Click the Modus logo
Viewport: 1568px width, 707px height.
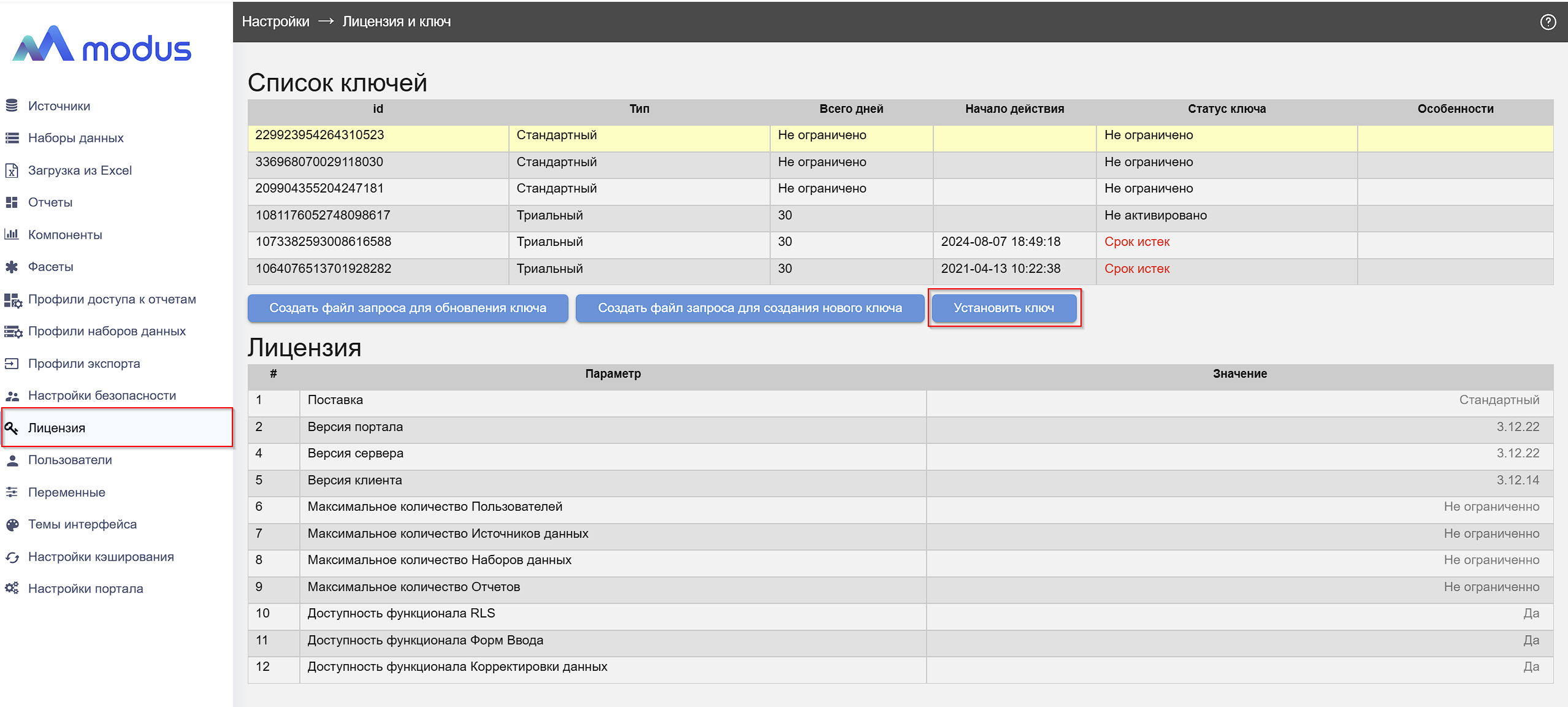pyautogui.click(x=103, y=45)
